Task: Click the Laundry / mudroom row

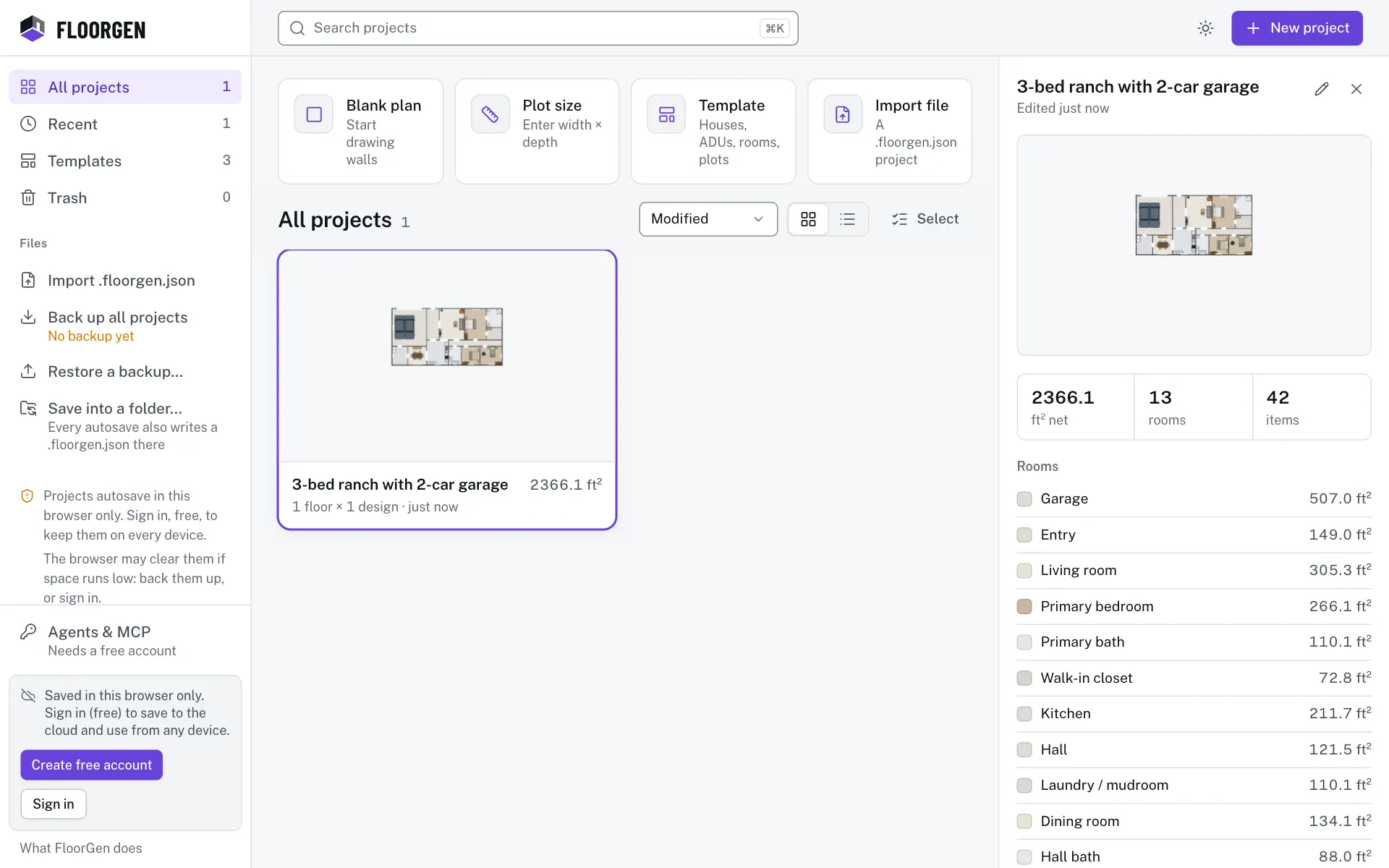Action: coord(1194,786)
